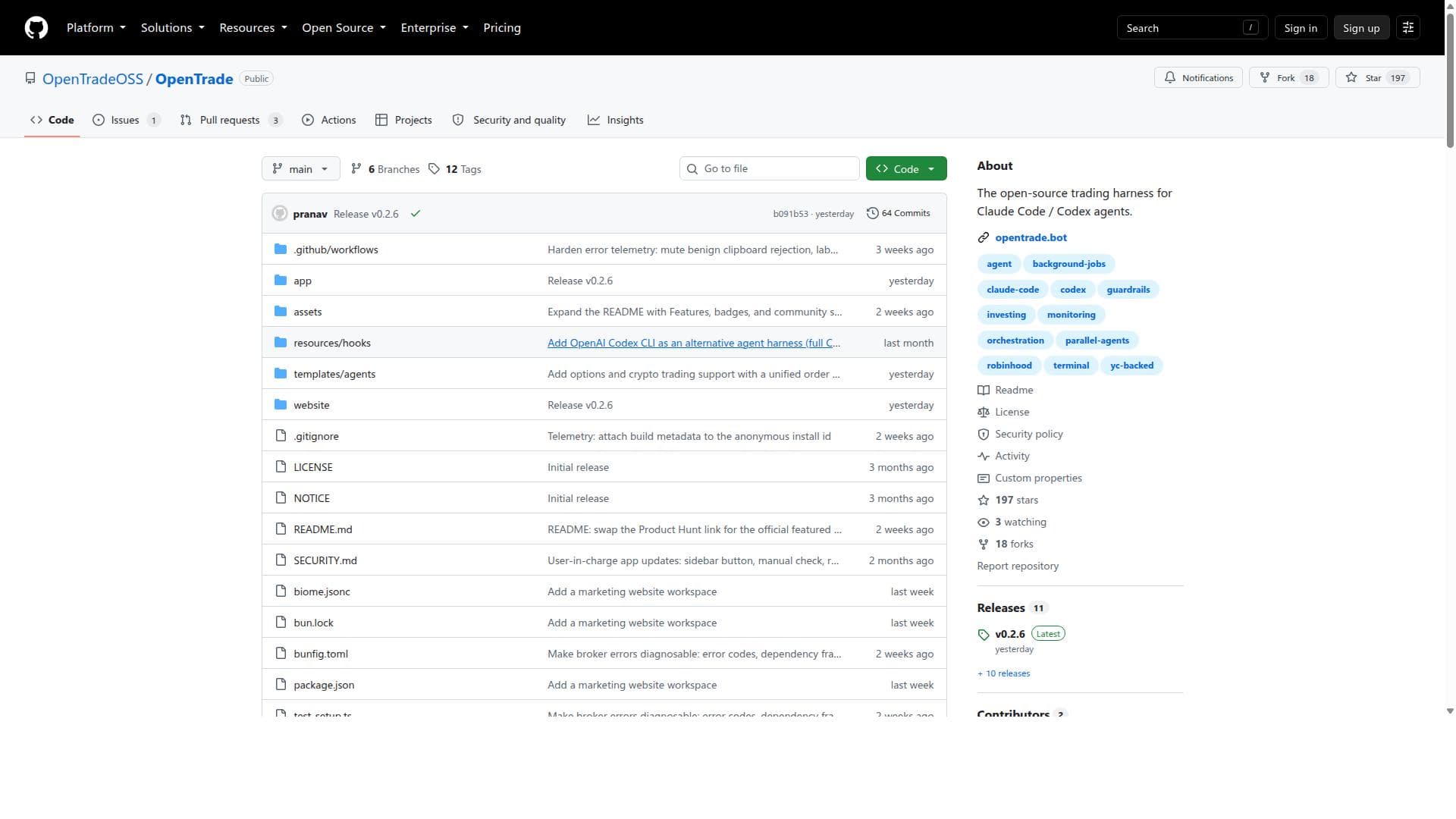Click the green check commit status icon

tap(416, 214)
